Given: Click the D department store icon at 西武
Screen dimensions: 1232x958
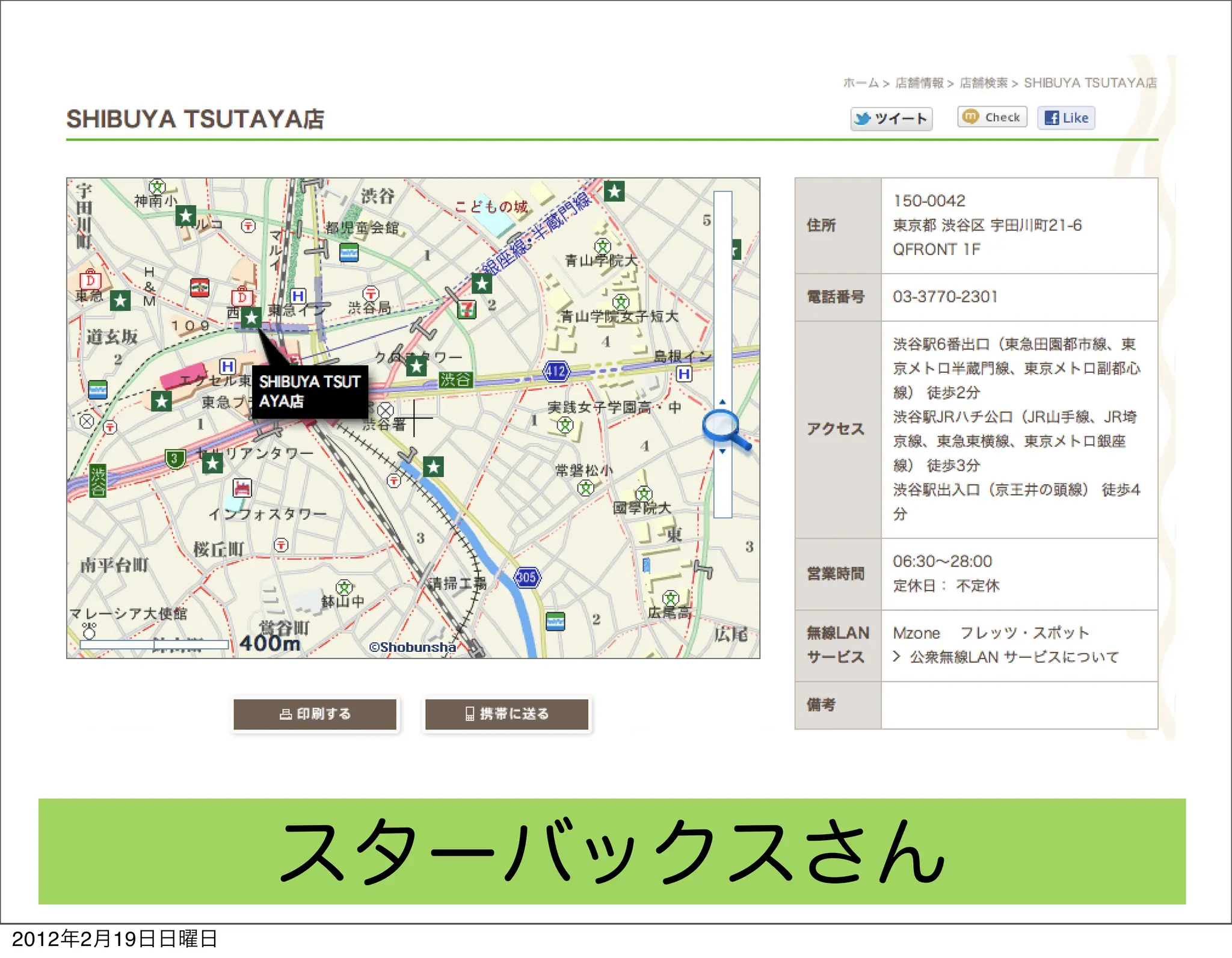Looking at the screenshot, I should (x=242, y=296).
